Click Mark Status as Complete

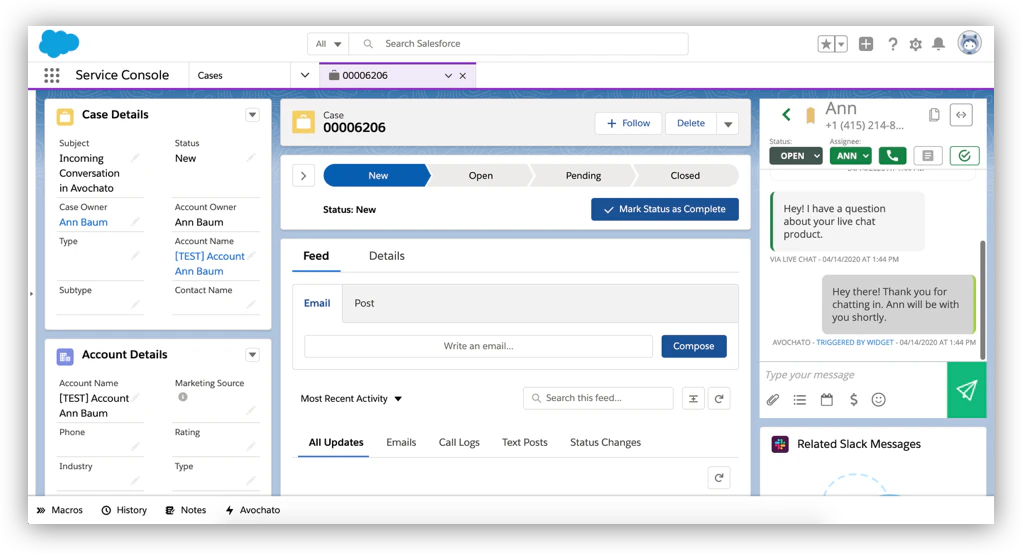coord(665,209)
